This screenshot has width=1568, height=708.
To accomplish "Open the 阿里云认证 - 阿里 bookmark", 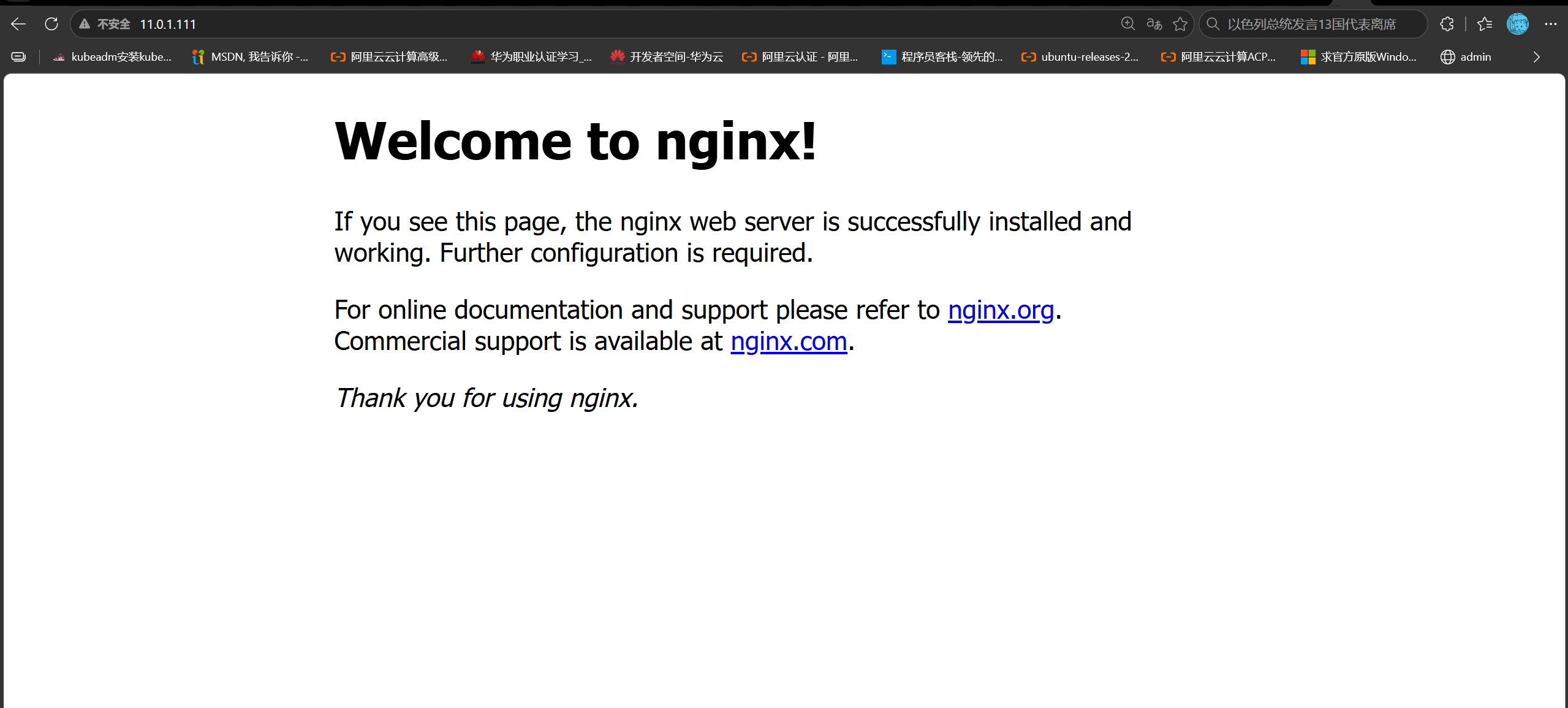I will pos(800,57).
